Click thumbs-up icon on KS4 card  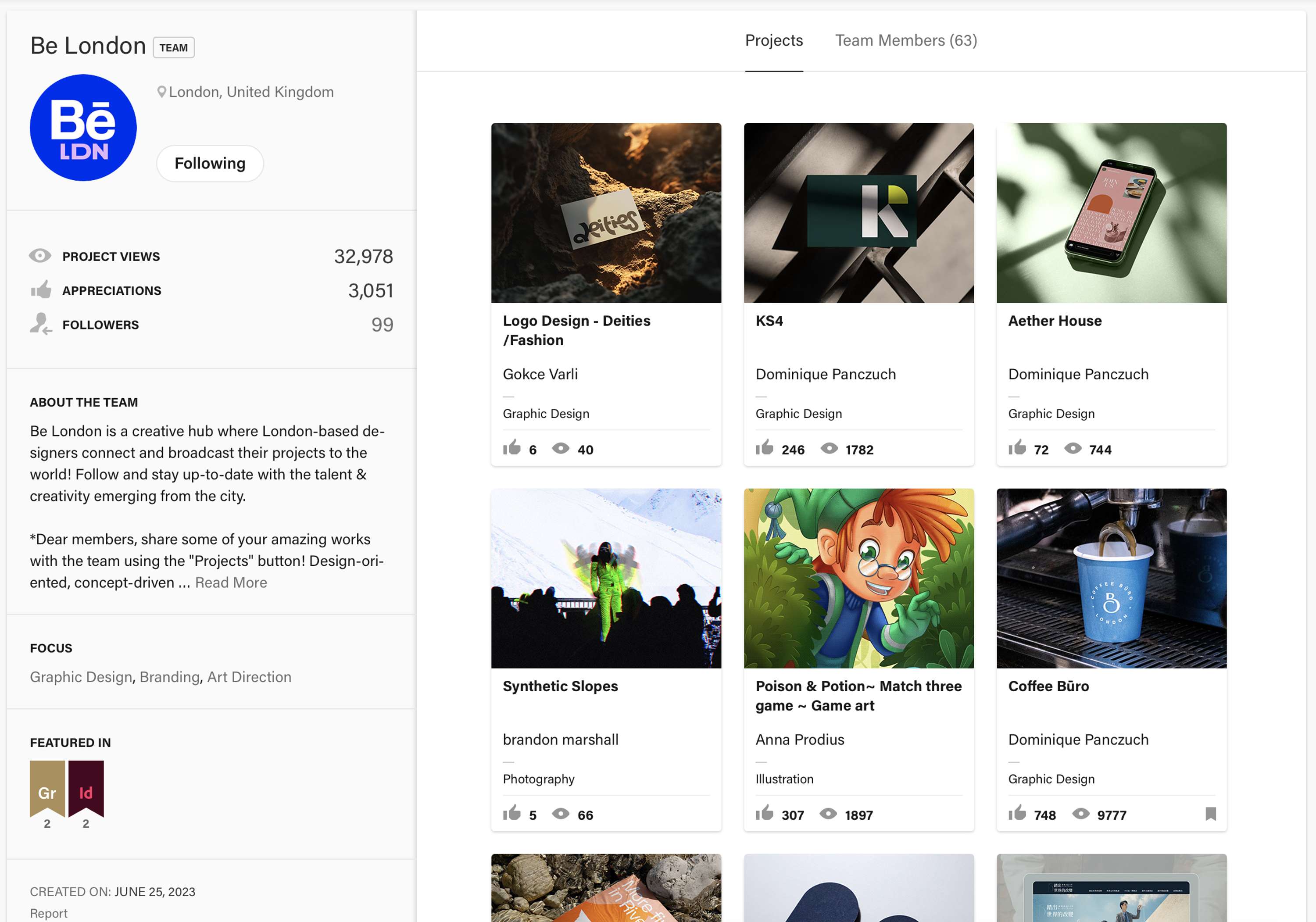coord(765,447)
